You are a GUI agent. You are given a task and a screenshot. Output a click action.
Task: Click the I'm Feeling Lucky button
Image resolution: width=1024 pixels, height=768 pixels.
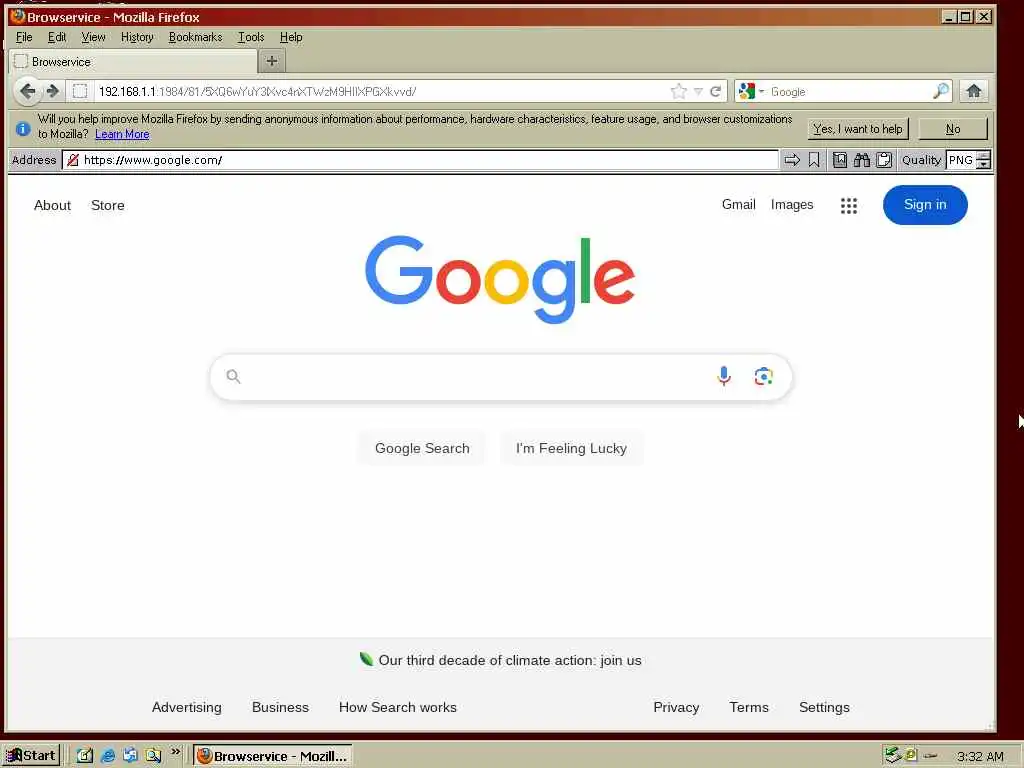coord(571,449)
